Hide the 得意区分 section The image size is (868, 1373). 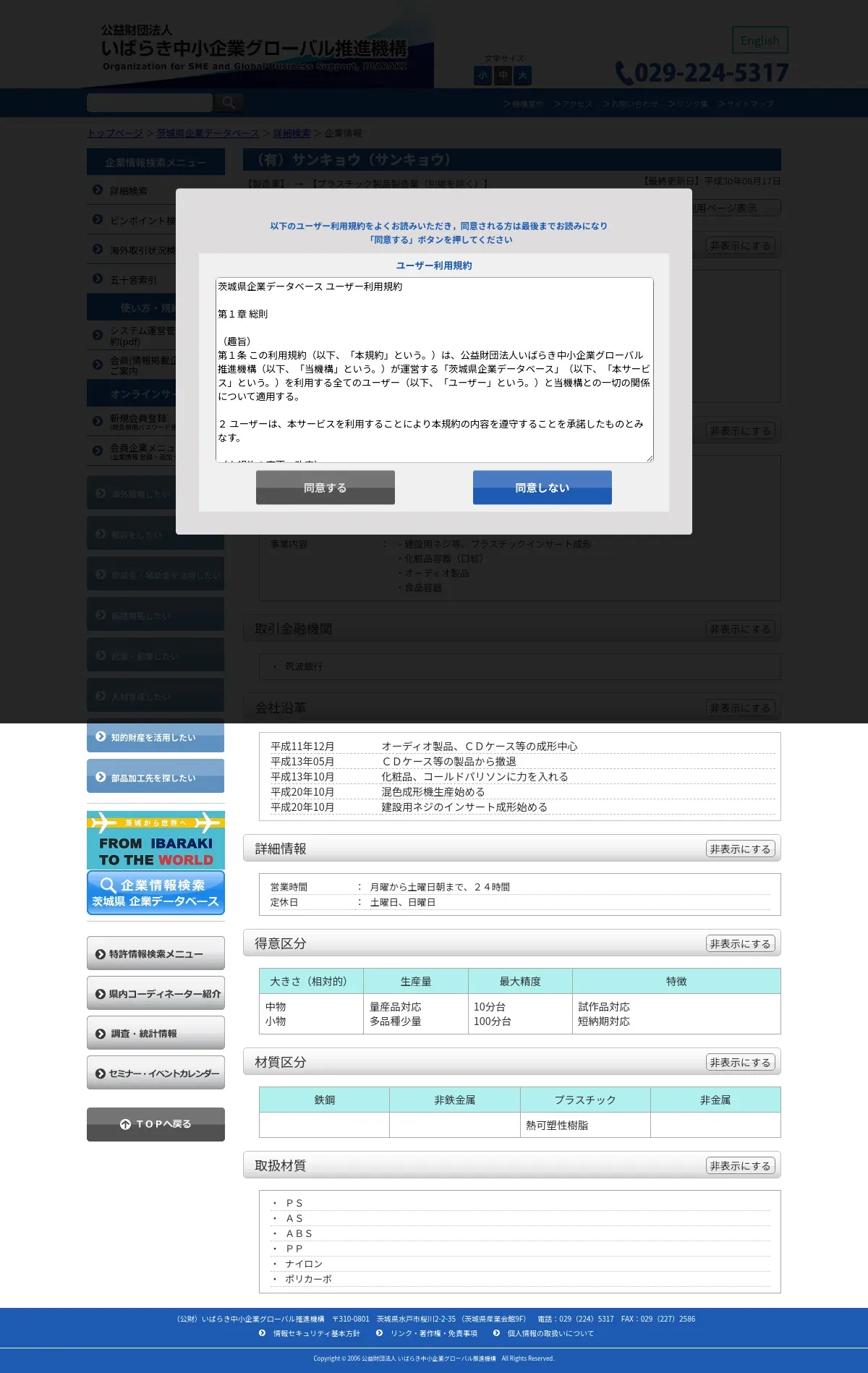click(x=741, y=944)
